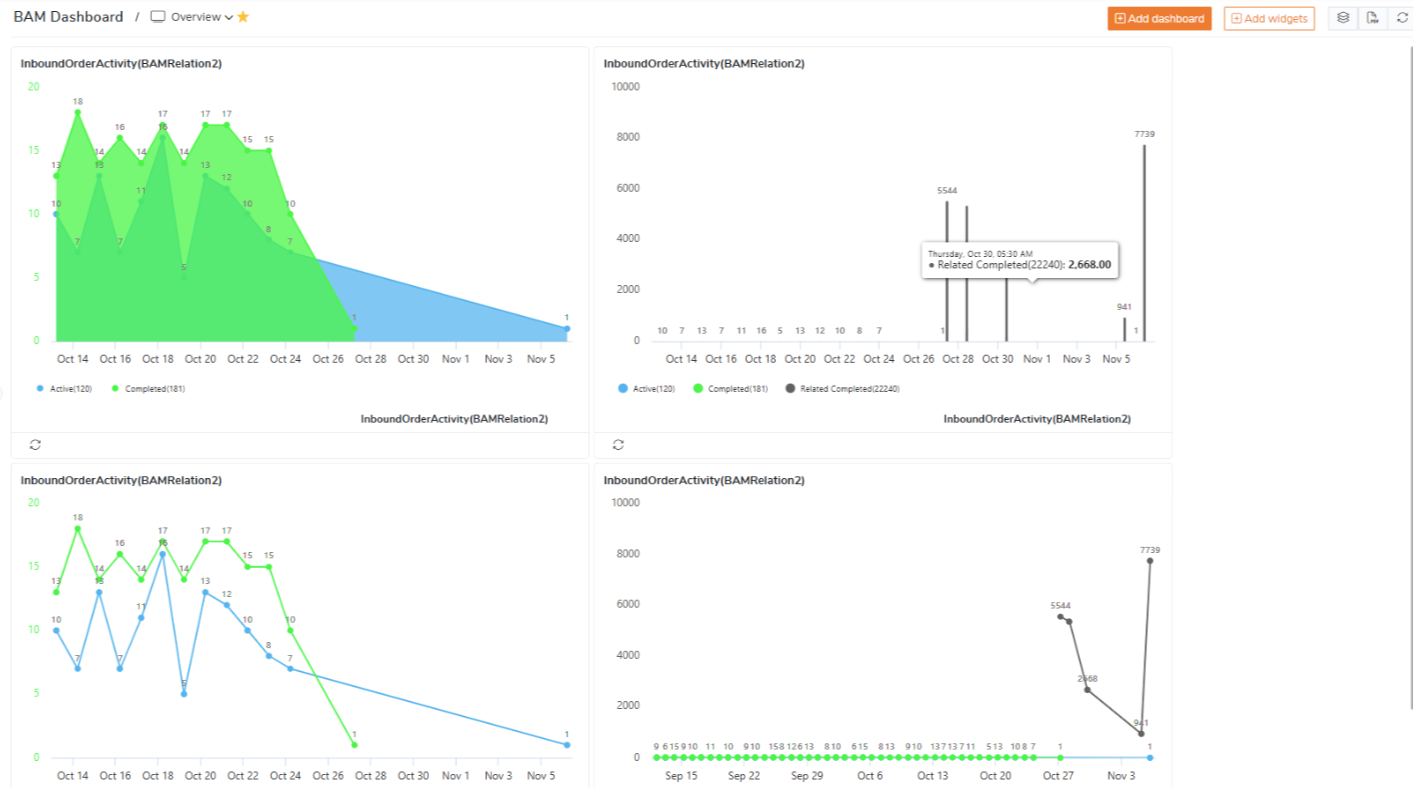Open the Overview dashboard dropdown
Image resolution: width=1413 pixels, height=793 pixels.
196,17
